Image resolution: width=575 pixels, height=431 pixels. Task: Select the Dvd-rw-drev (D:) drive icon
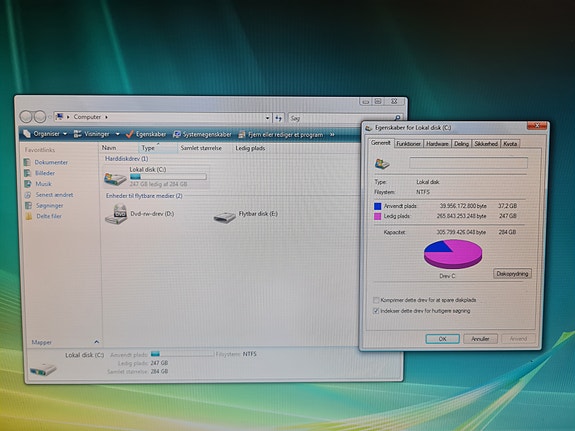coord(116,214)
